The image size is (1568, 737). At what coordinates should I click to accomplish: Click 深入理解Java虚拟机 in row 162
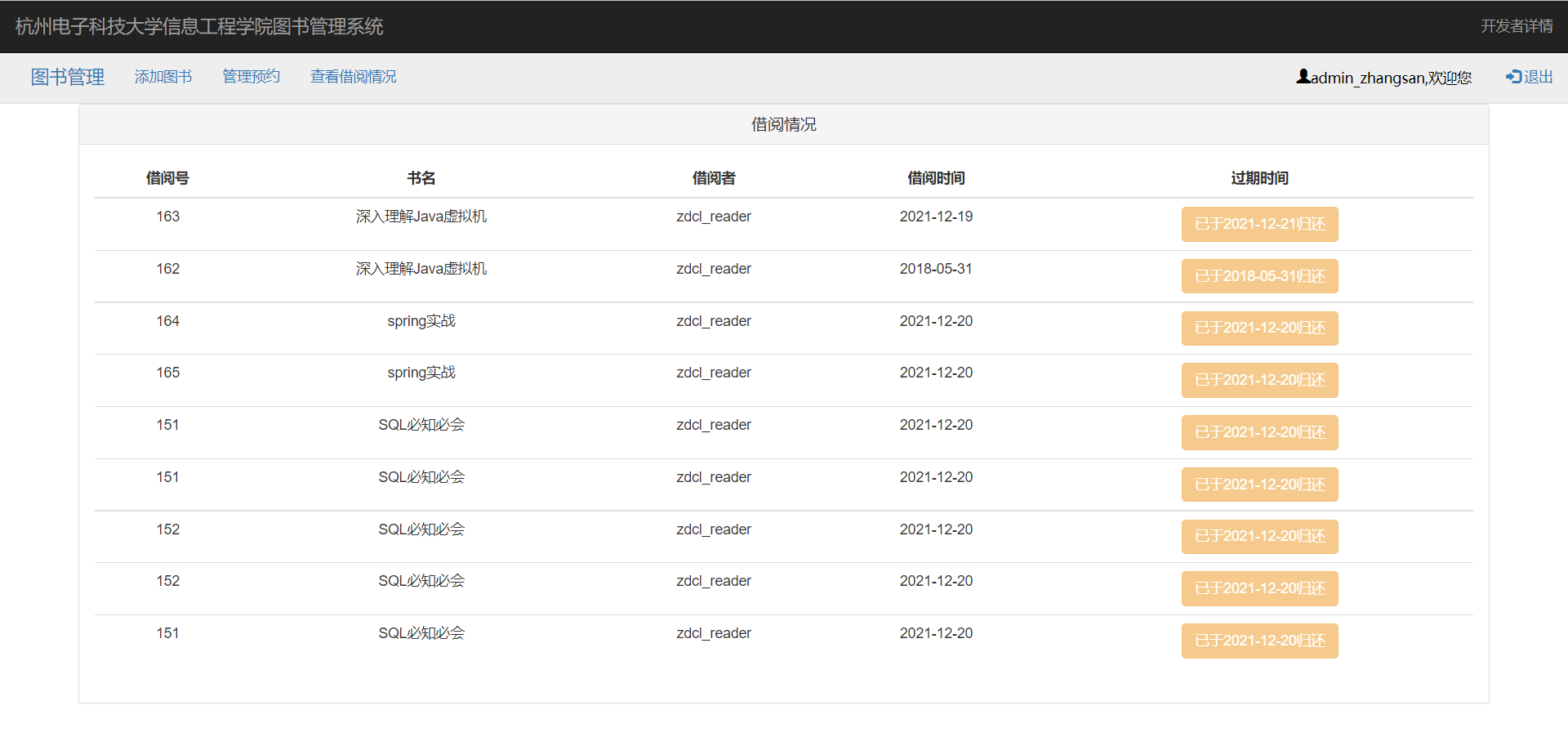coord(421,269)
